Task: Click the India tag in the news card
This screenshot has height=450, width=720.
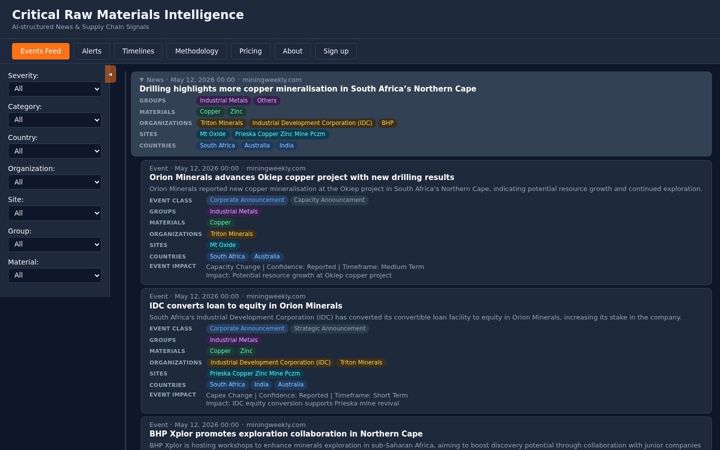Action: (x=287, y=146)
